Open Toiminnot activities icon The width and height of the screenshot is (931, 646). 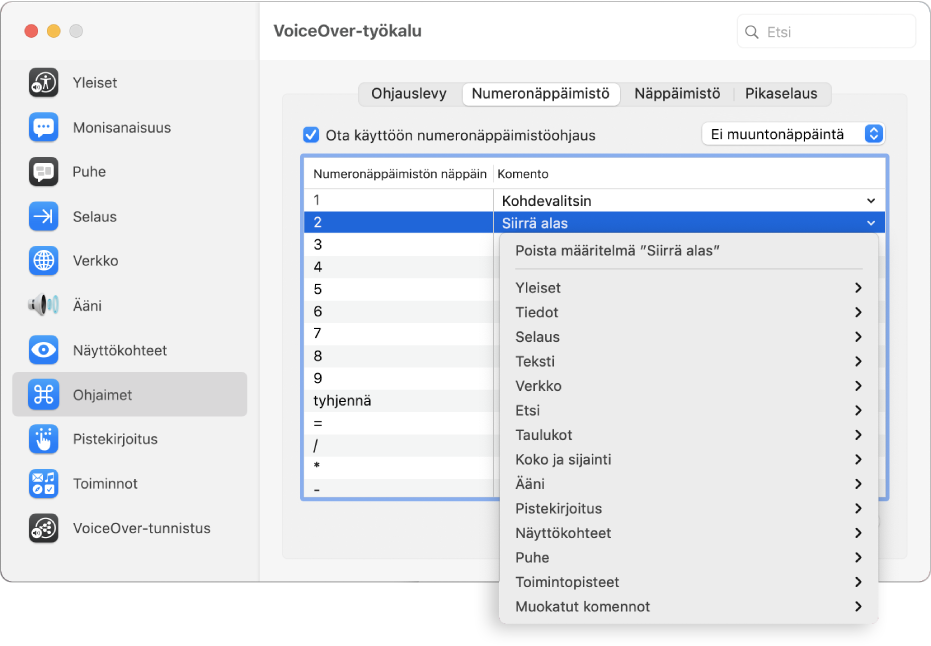[x=42, y=483]
